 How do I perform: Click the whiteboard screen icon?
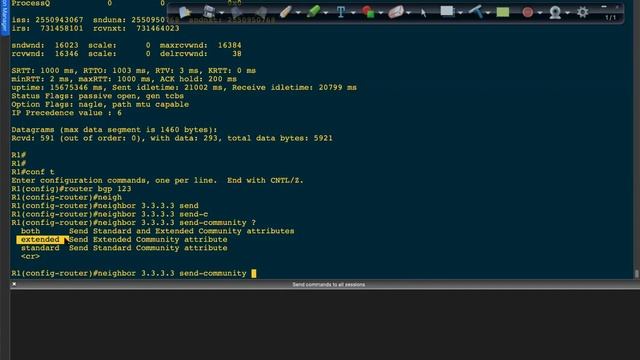(447, 11)
